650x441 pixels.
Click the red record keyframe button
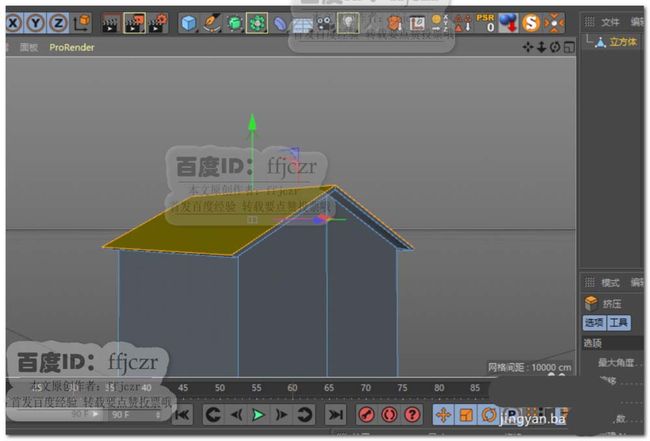[x=367, y=414]
